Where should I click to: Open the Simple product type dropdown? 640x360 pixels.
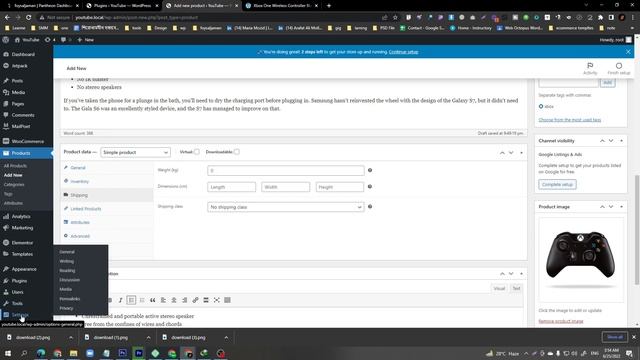(135, 152)
